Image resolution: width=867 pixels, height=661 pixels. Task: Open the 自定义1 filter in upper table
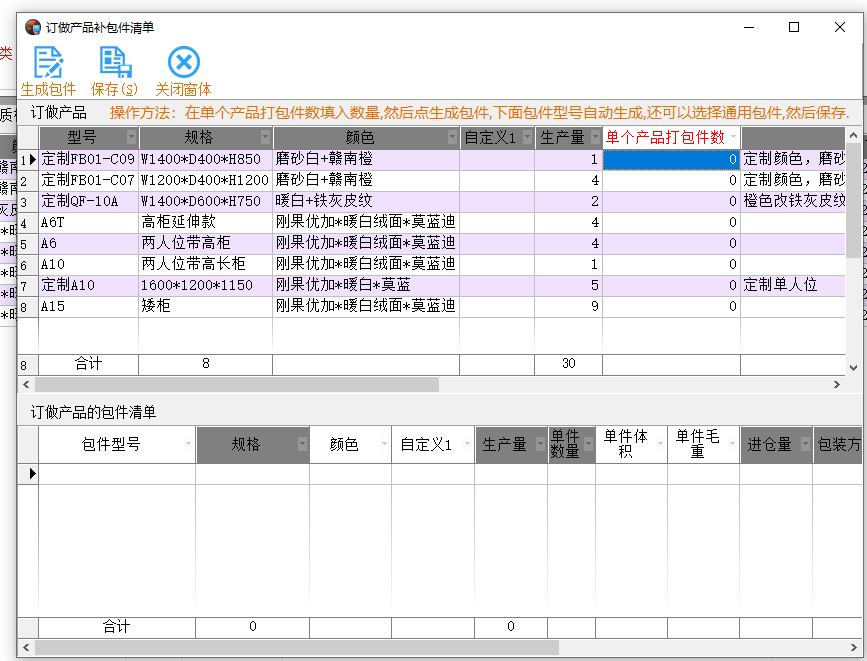527,137
